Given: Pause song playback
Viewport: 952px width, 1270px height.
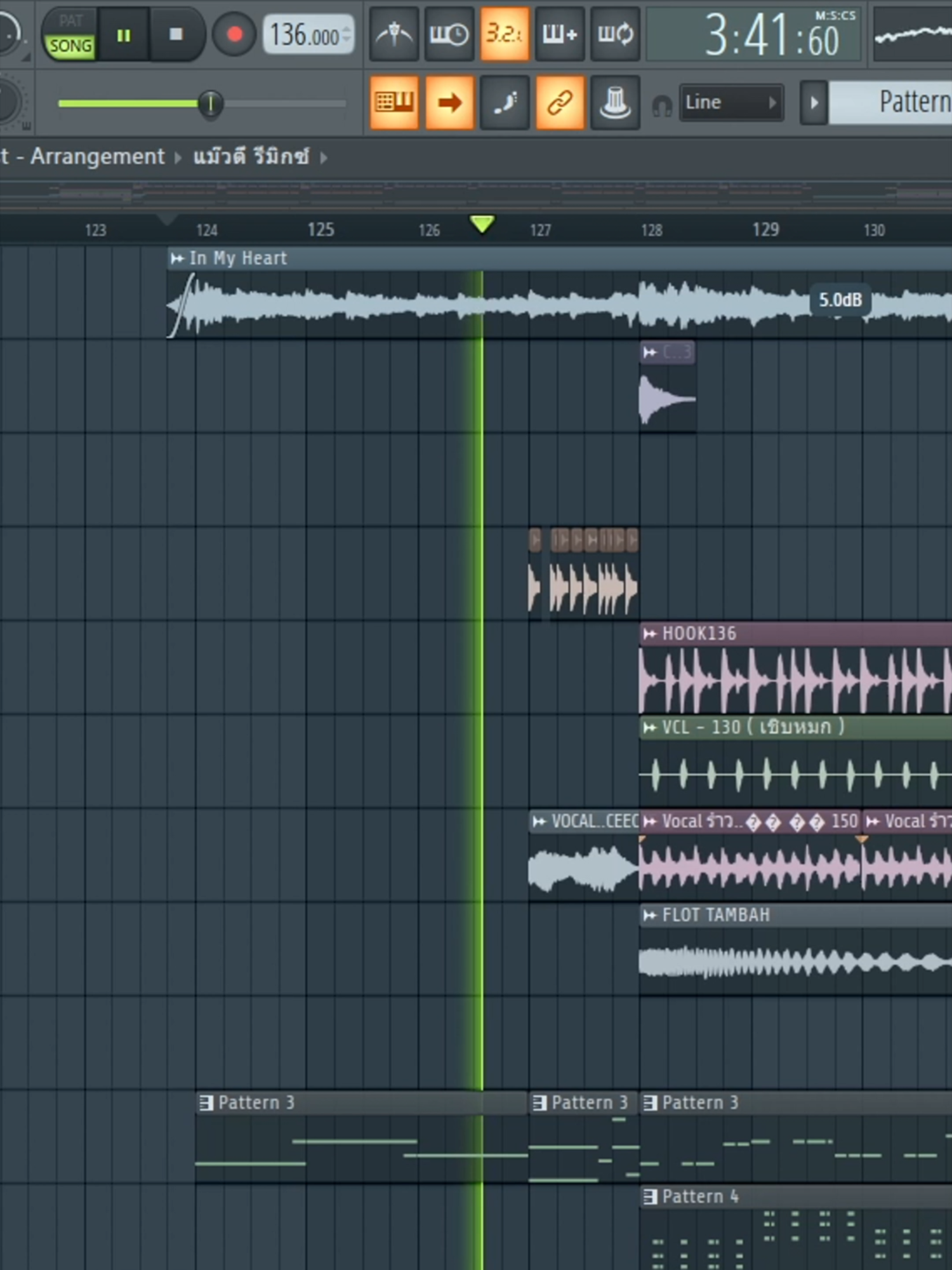Looking at the screenshot, I should 123,35.
